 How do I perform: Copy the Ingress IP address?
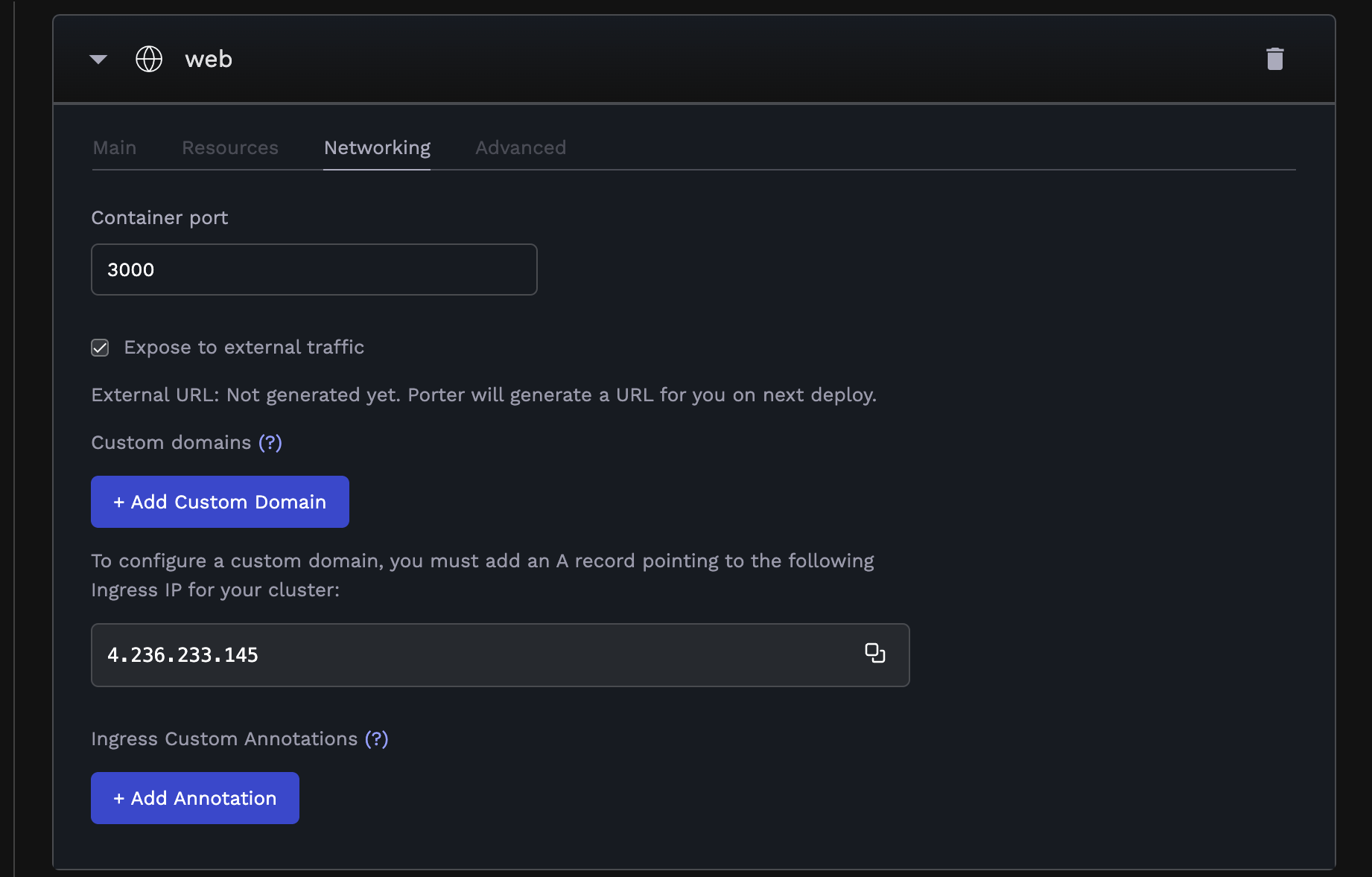874,653
